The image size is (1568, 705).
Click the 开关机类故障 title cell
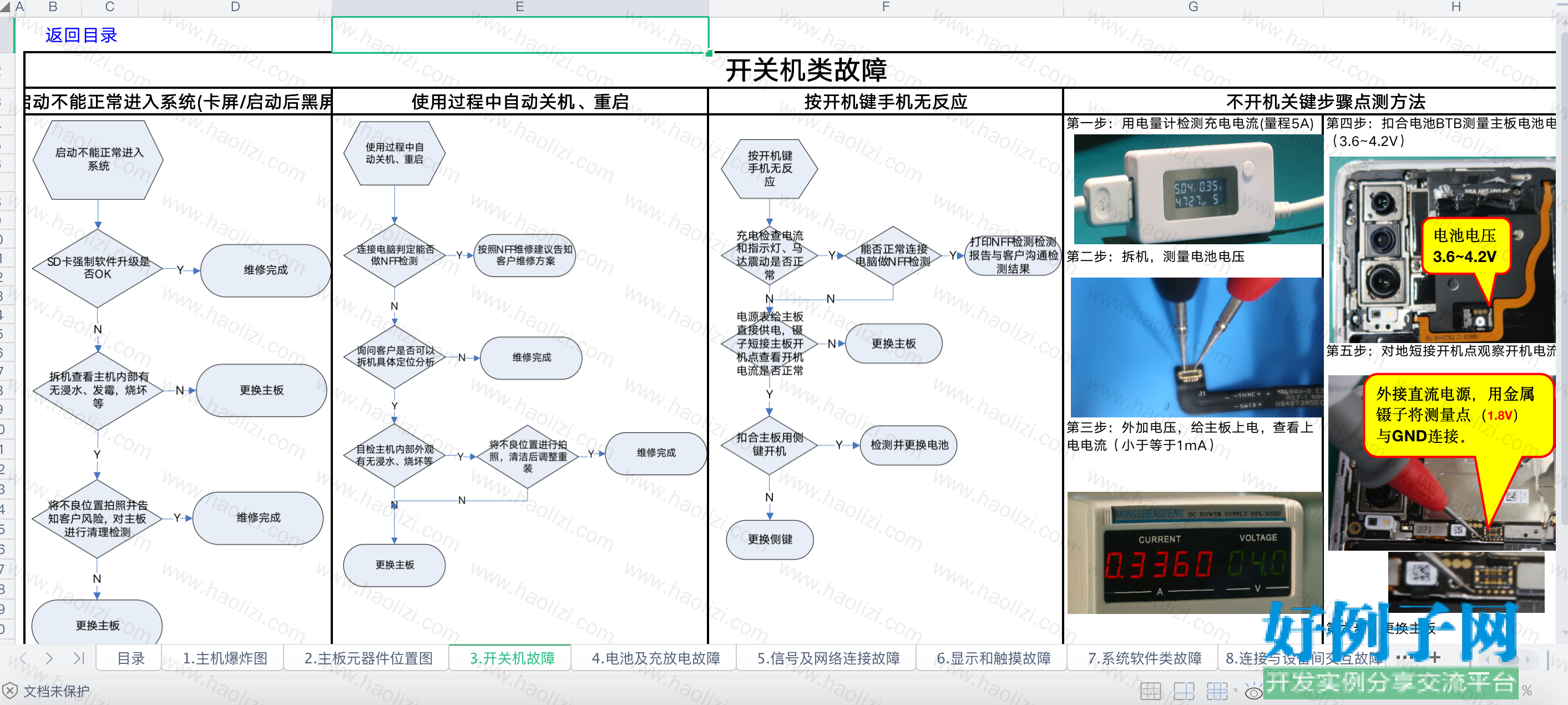coord(807,70)
